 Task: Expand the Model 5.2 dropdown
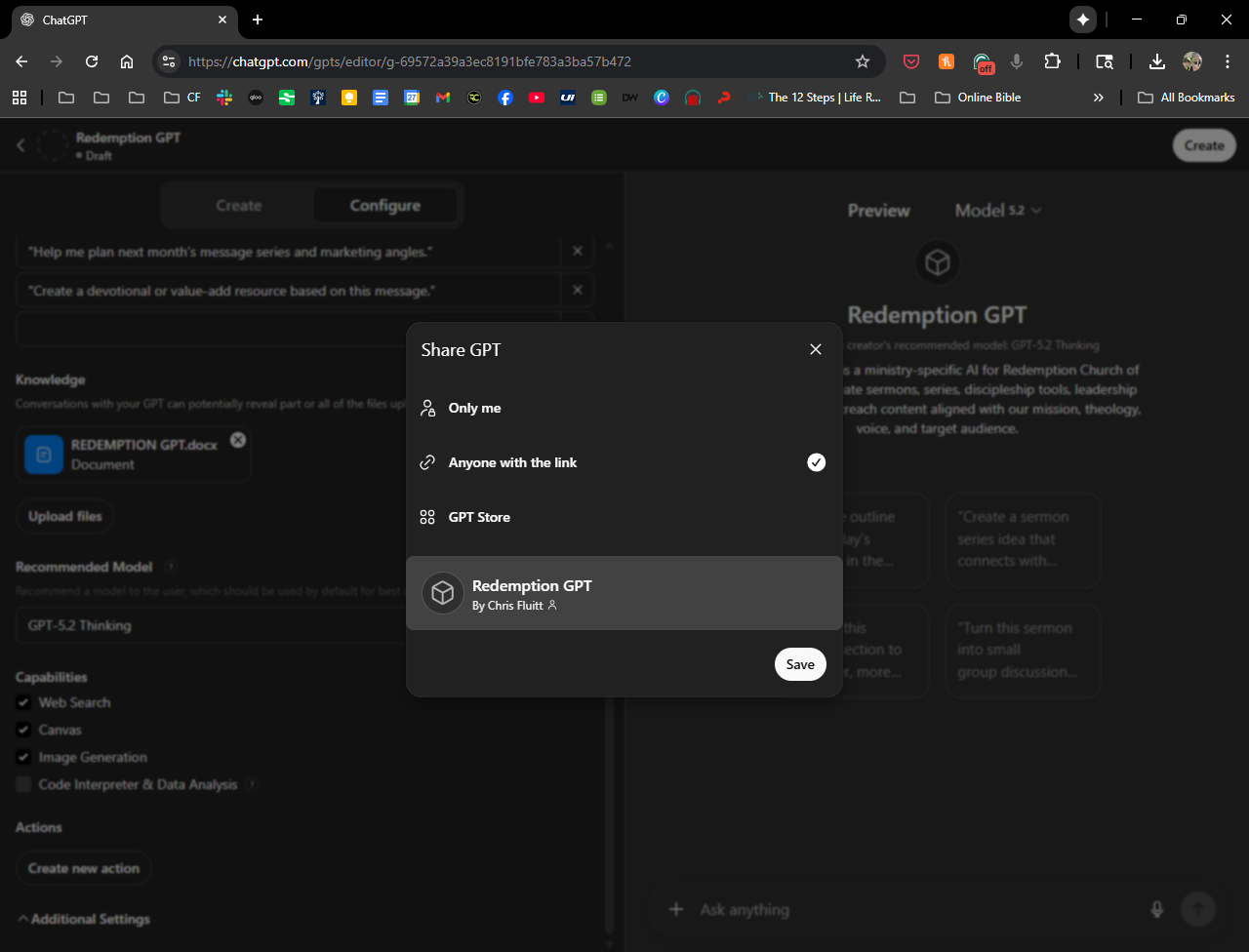(x=997, y=211)
